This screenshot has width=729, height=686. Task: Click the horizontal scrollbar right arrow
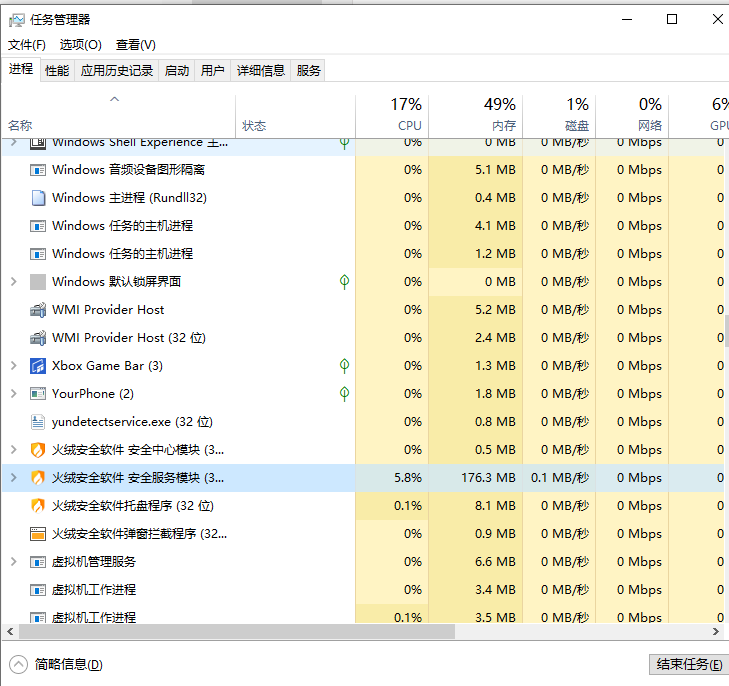716,632
